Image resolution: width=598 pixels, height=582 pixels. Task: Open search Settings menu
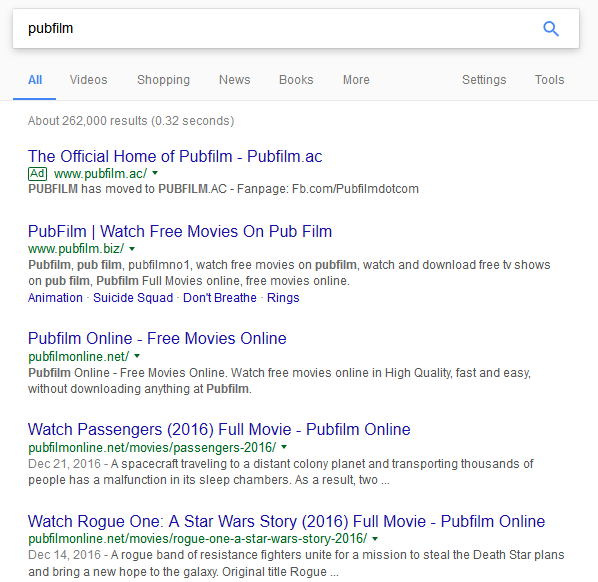click(x=484, y=80)
